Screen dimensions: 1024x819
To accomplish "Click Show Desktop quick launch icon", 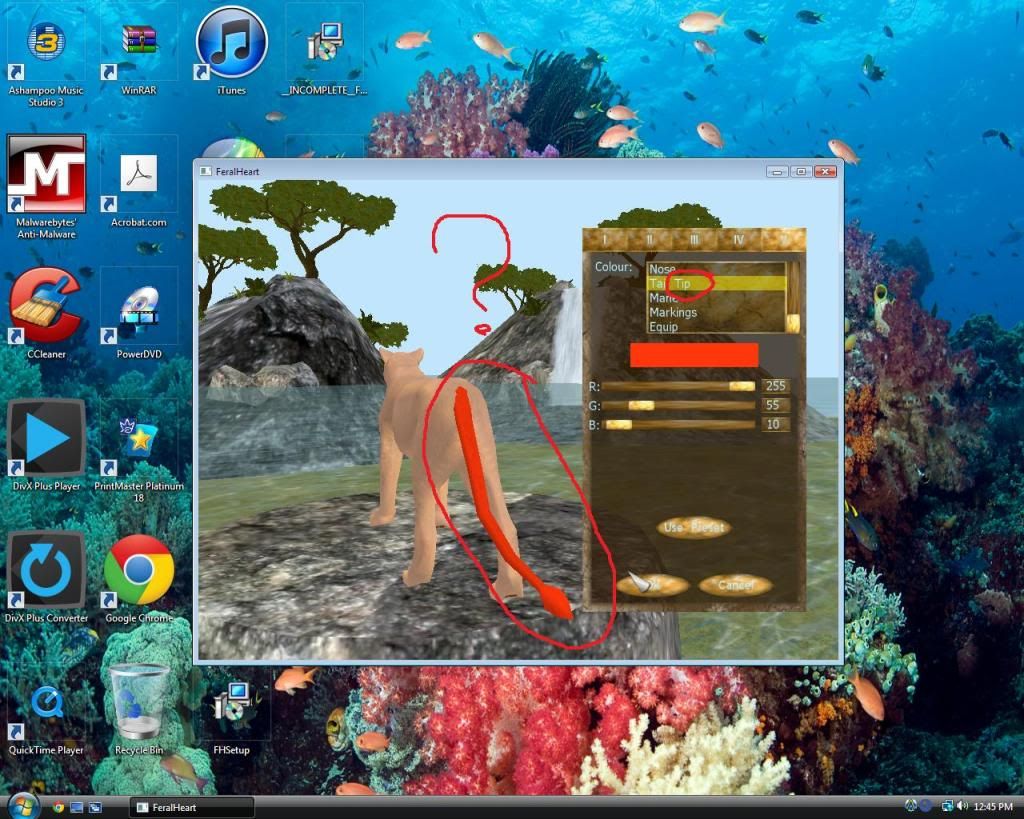I will (76, 807).
